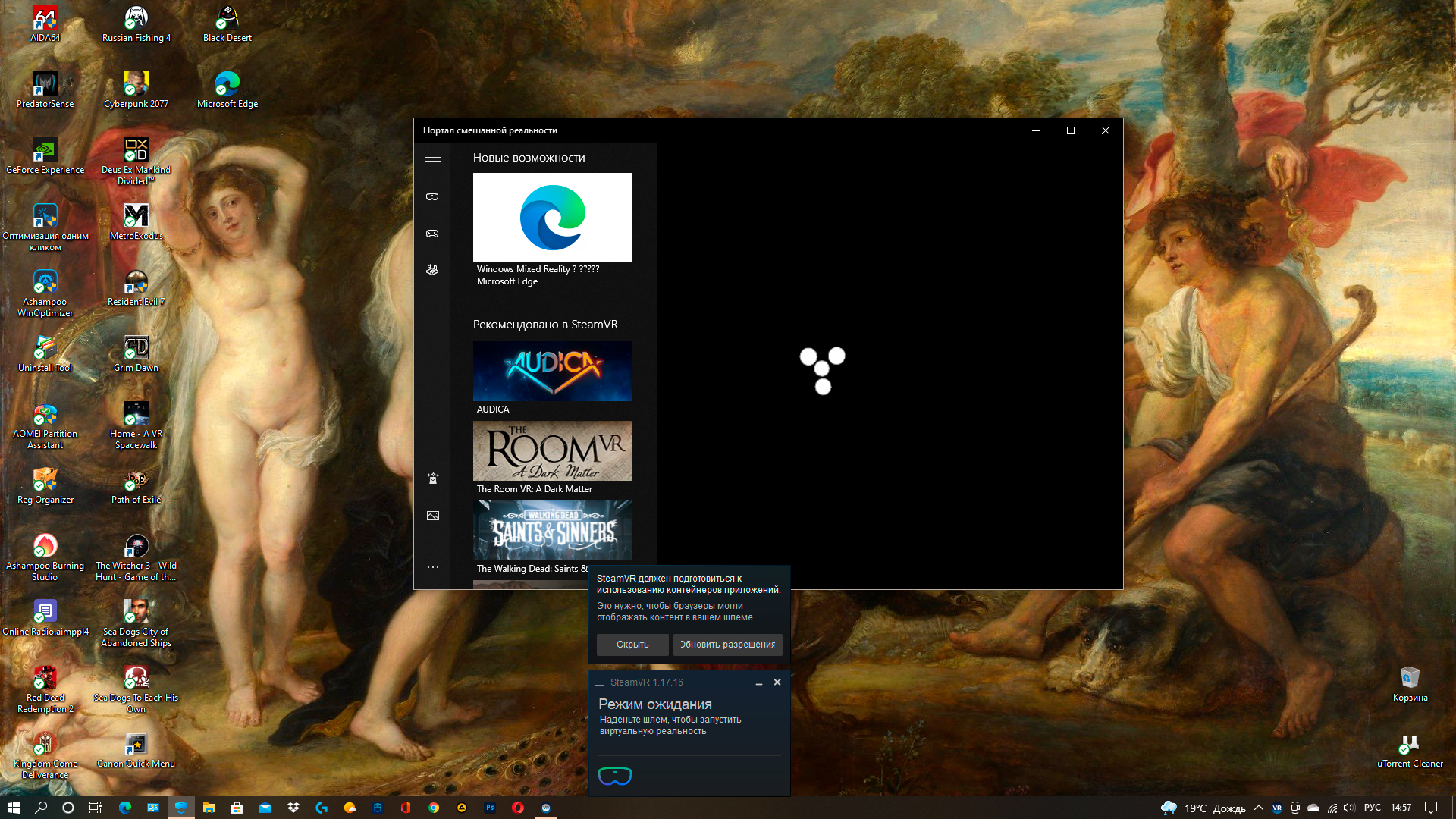
Task: Select the headset status icon in SteamVR
Action: point(615,776)
